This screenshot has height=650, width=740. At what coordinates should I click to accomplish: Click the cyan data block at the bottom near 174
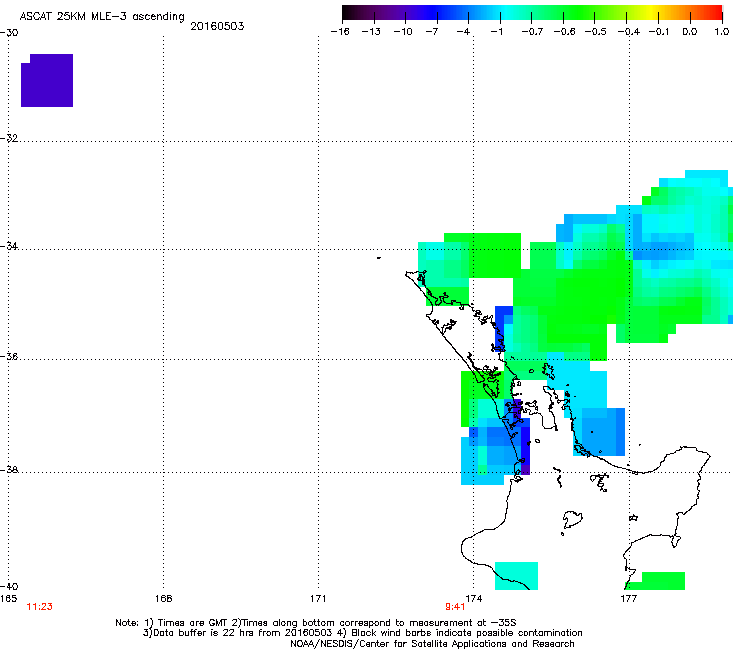(516, 576)
